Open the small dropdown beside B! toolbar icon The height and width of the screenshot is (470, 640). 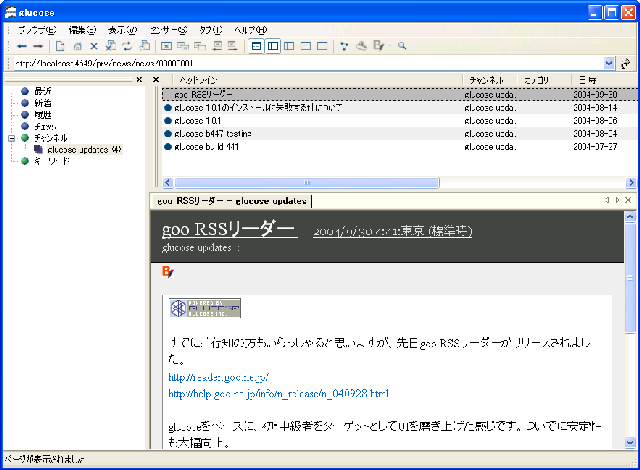[x=390, y=46]
